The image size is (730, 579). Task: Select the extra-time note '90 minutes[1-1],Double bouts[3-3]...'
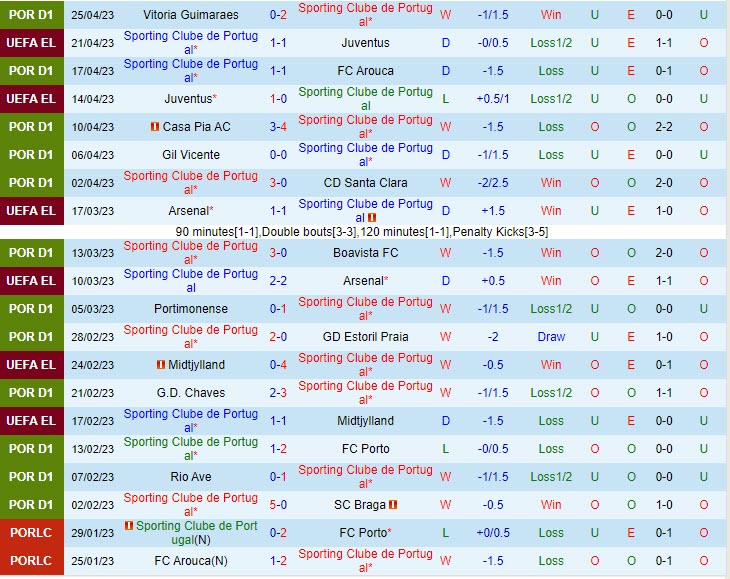(362, 232)
